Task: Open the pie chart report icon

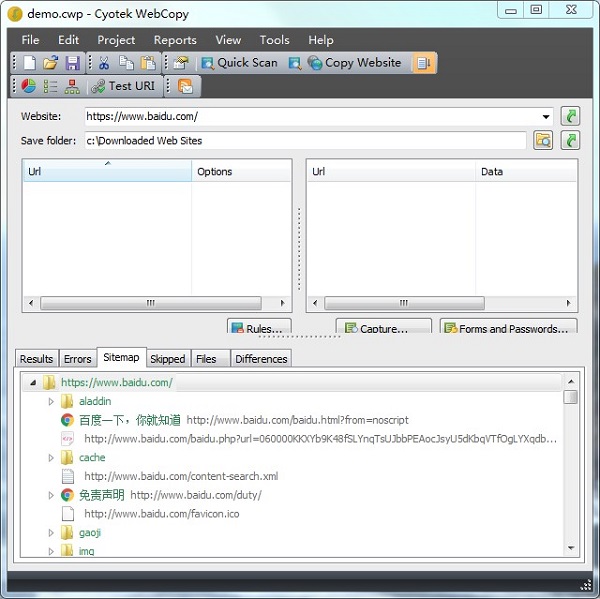Action: 29,86
